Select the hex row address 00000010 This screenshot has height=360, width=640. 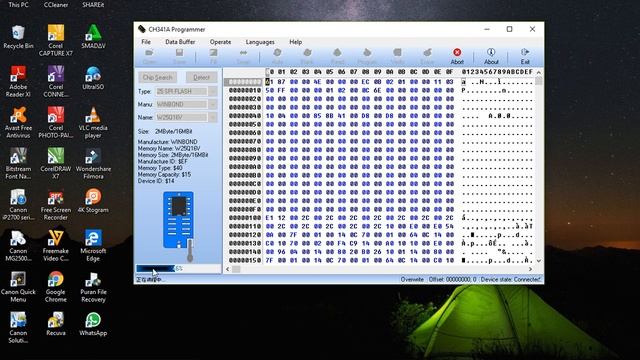pyautogui.click(x=244, y=90)
